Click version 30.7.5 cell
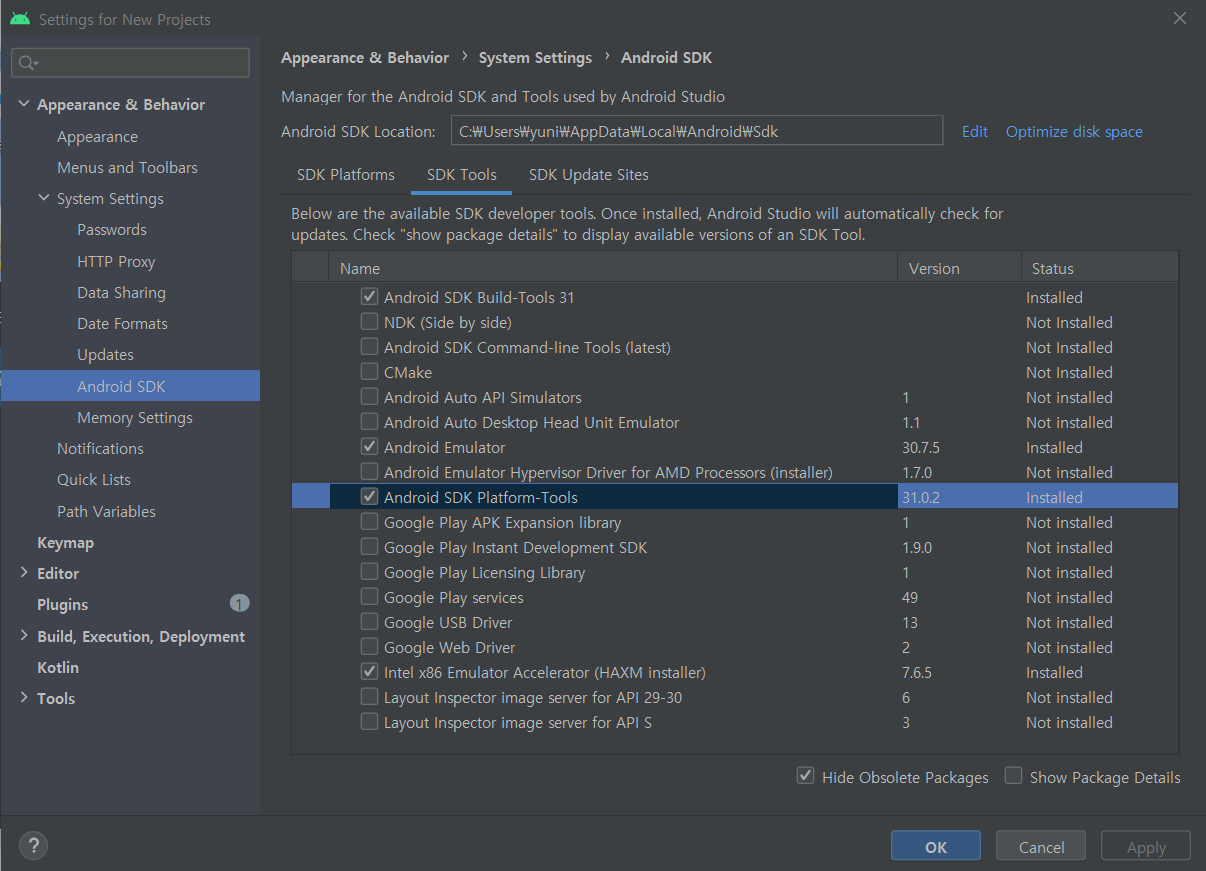The height and width of the screenshot is (871, 1206). click(921, 447)
